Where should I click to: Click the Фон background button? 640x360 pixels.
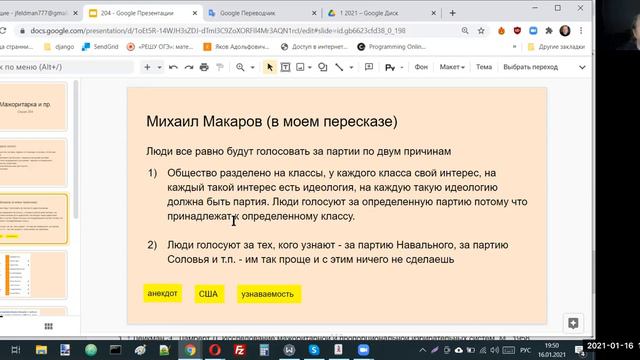coord(421,67)
